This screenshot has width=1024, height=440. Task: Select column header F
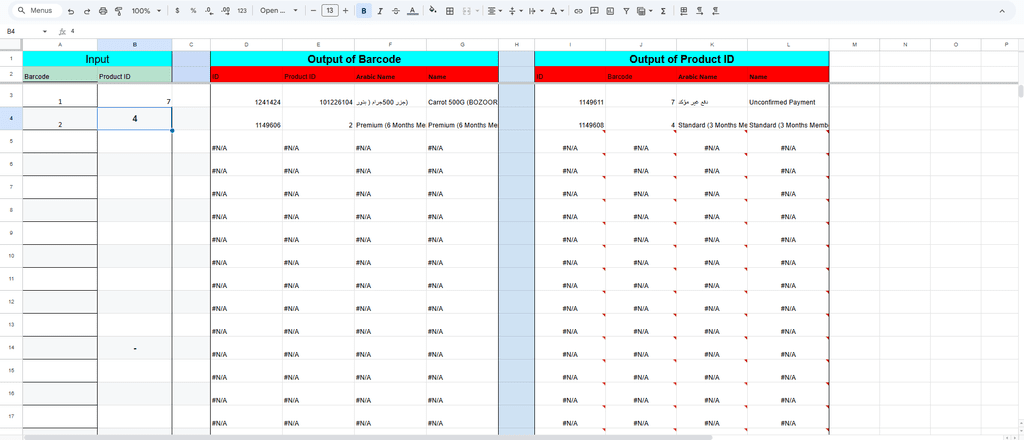tap(391, 44)
